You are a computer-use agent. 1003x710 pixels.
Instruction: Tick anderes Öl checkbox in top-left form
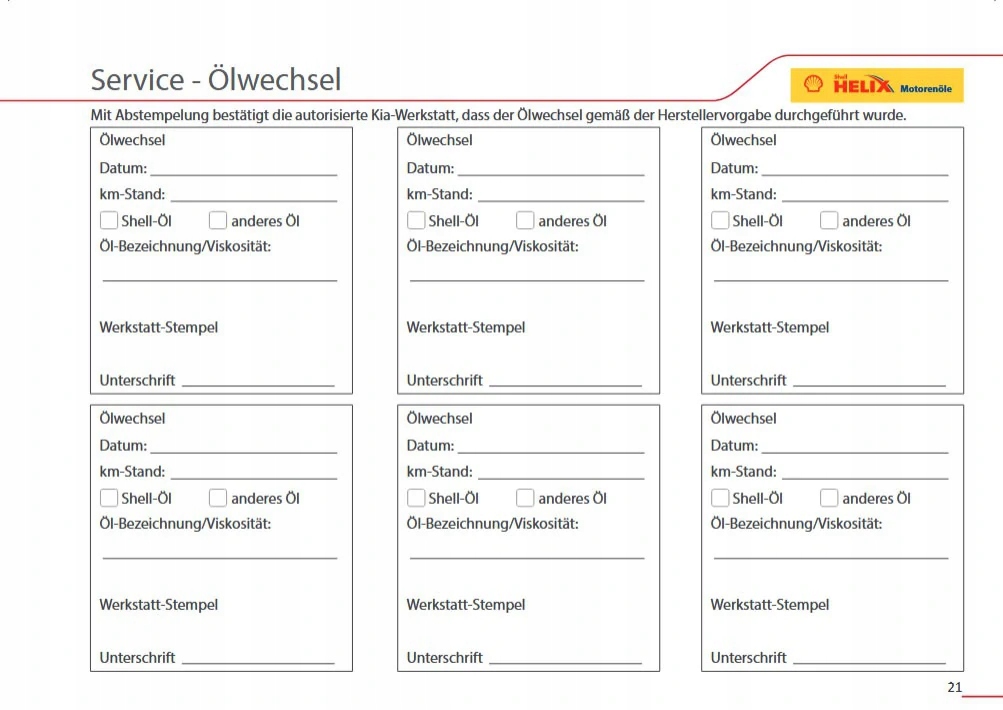click(217, 220)
